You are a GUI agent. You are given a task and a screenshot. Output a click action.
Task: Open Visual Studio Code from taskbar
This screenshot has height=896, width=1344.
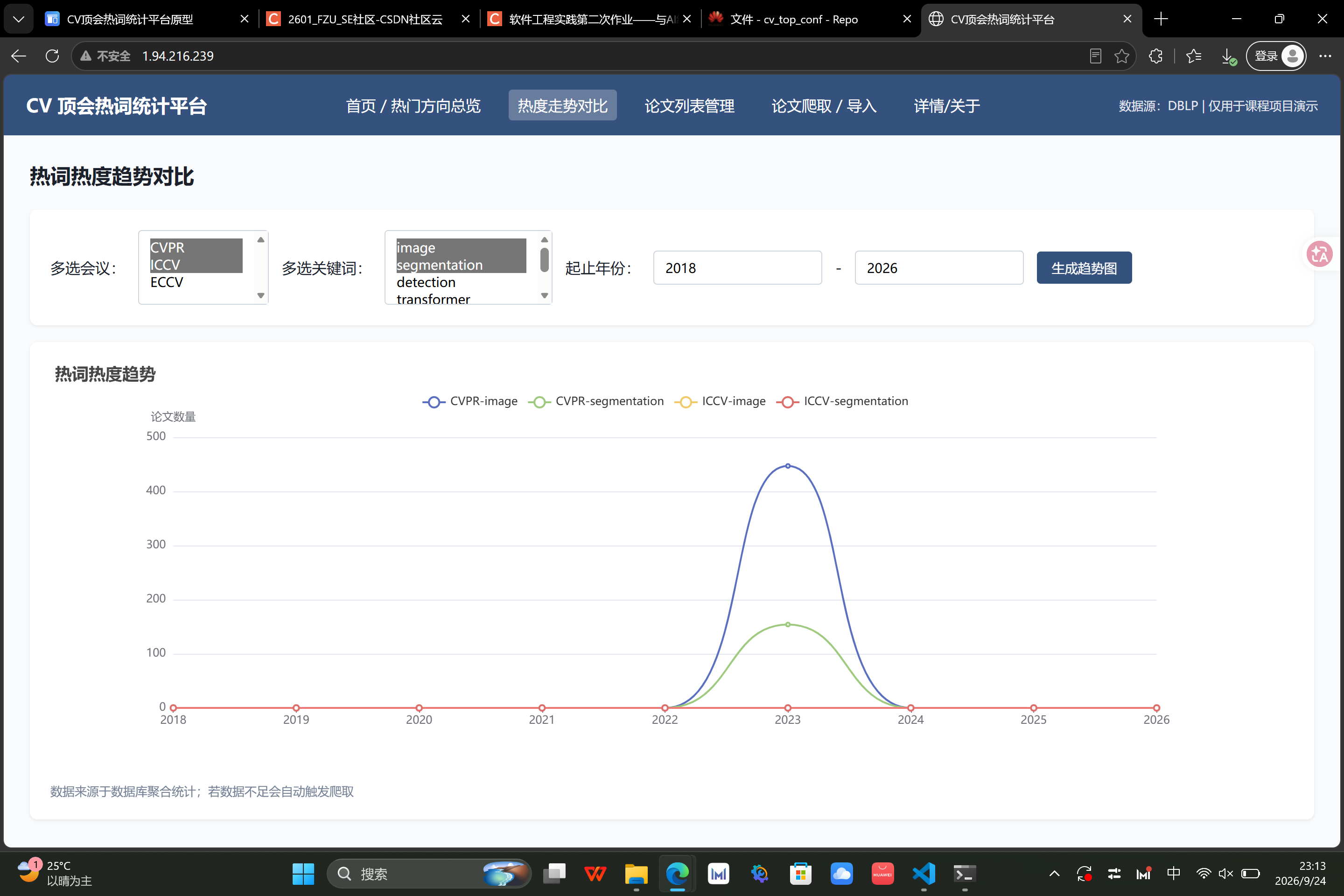coord(924,873)
